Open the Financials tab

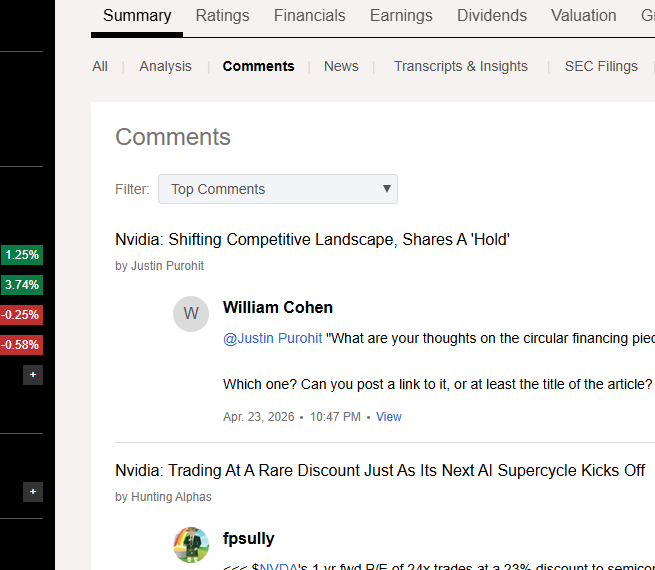[310, 16]
